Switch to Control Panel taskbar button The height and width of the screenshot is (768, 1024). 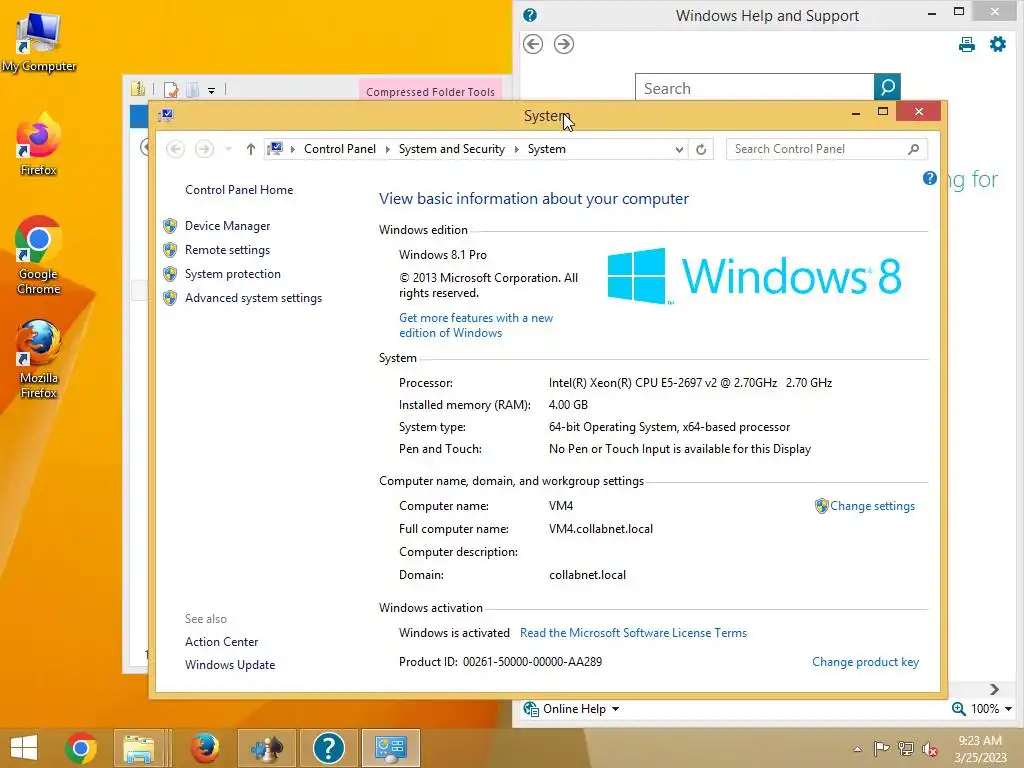pos(391,748)
